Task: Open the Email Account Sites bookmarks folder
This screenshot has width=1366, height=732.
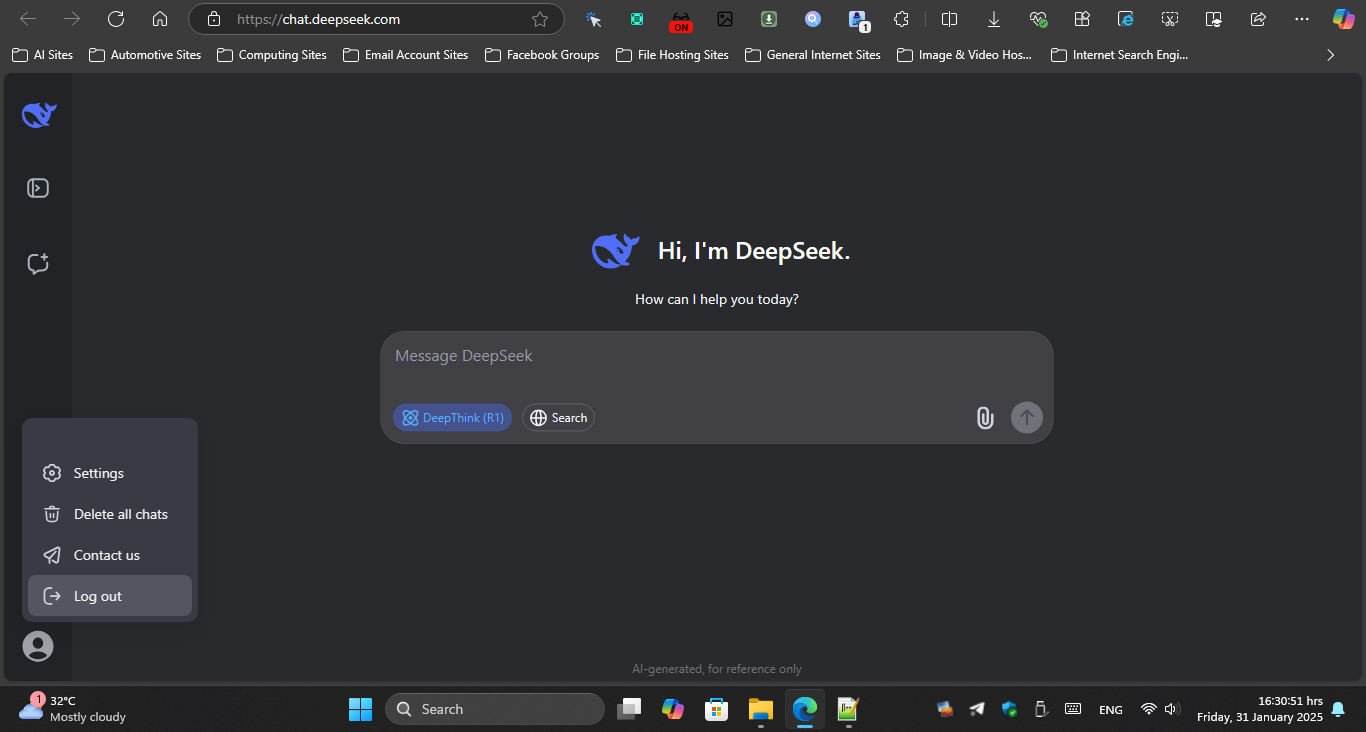Action: click(405, 55)
